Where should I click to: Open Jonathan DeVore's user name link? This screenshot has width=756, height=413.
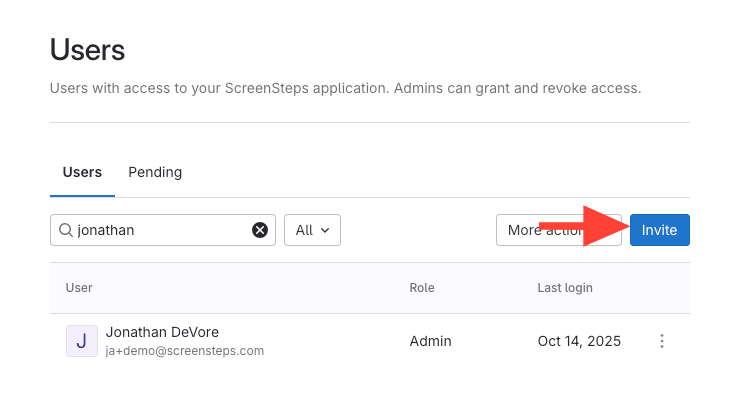point(162,332)
